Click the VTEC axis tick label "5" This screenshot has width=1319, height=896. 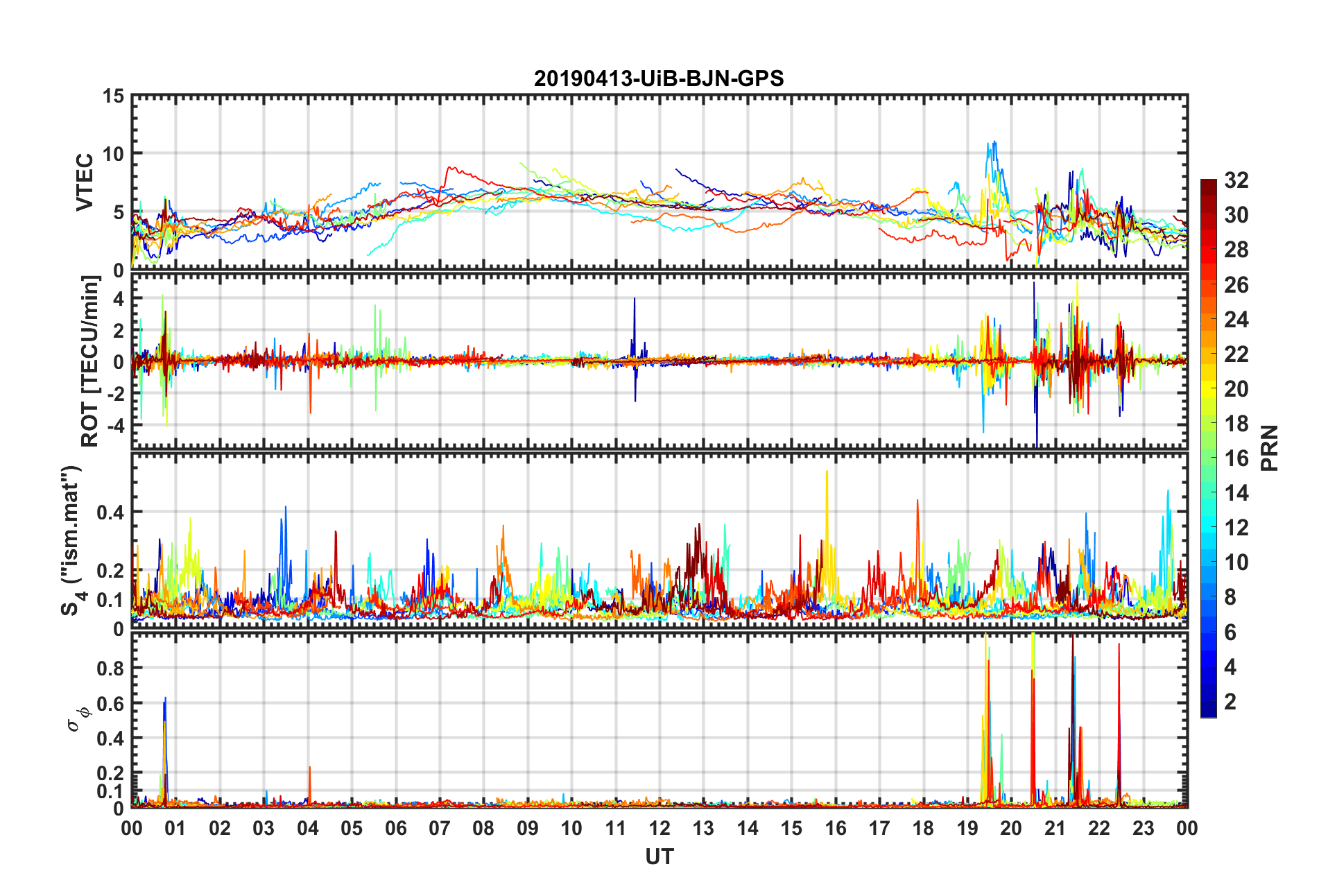coord(119,212)
